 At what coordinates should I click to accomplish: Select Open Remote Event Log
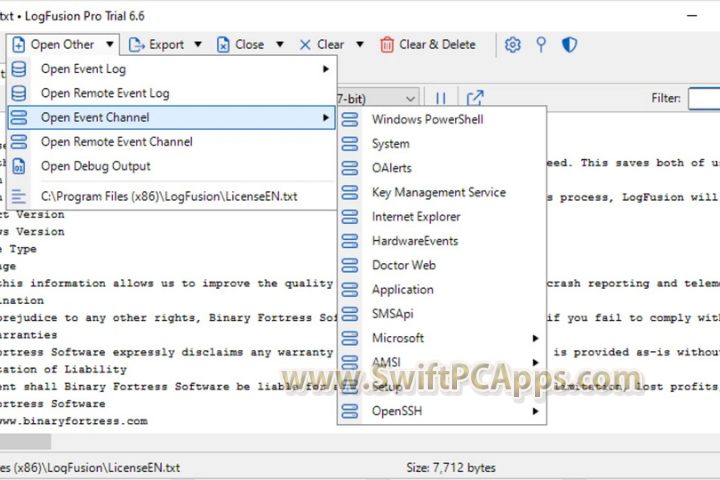pos(105,93)
